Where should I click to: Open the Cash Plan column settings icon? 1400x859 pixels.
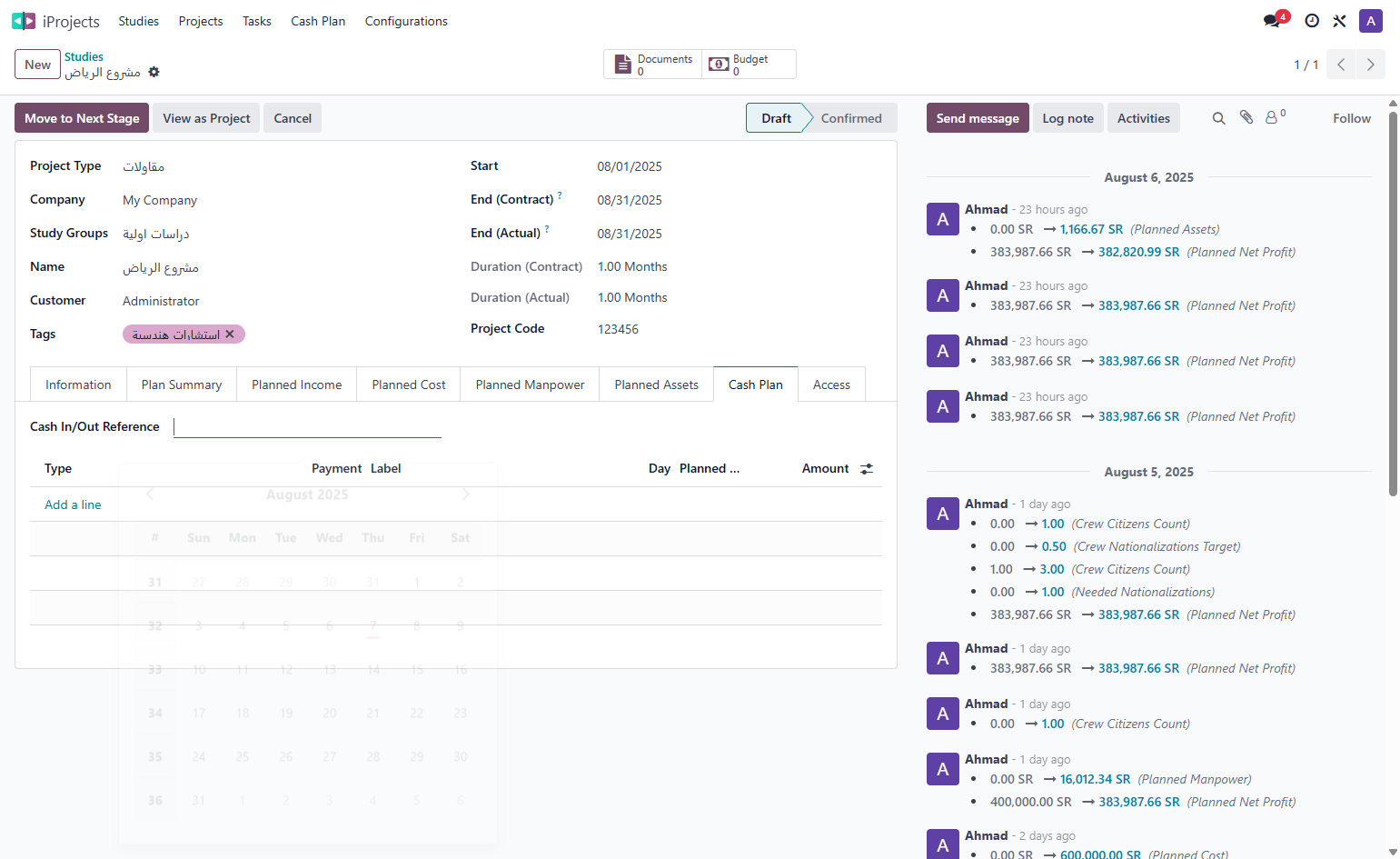pos(867,469)
